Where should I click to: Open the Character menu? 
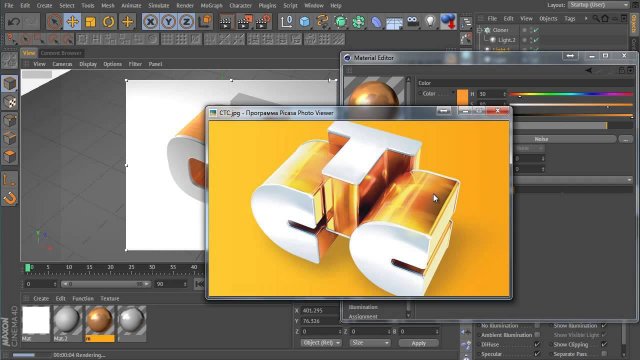click(x=240, y=6)
